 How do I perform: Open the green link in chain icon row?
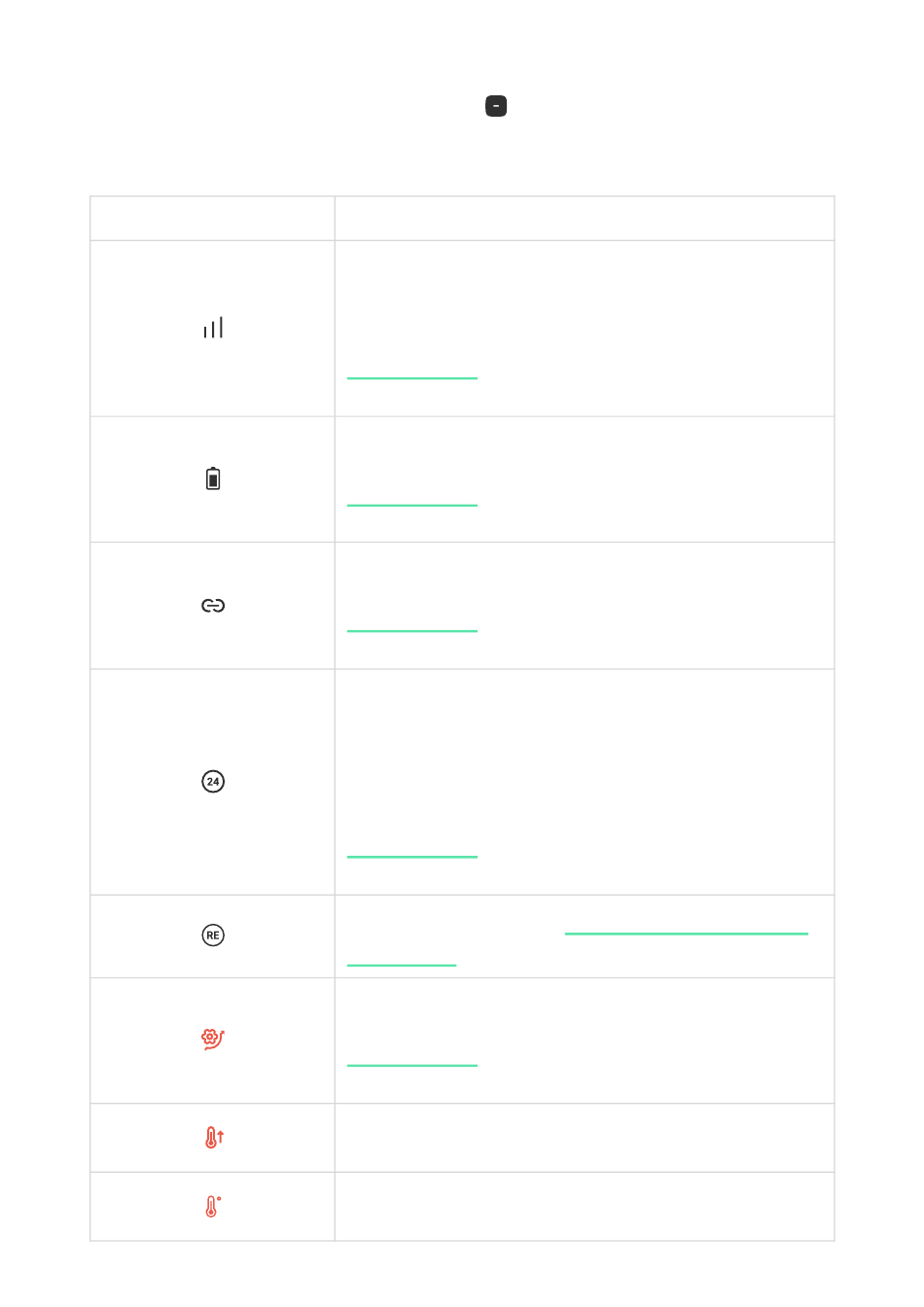point(411,630)
